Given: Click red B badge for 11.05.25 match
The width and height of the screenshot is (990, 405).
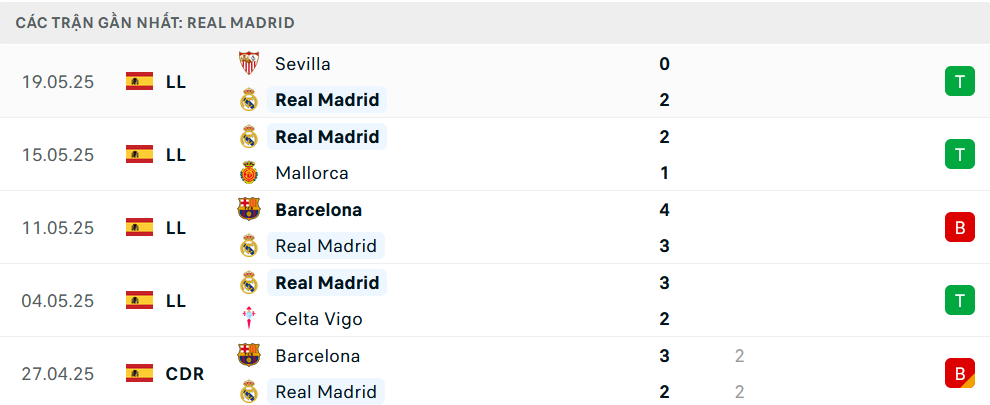Looking at the screenshot, I should (959, 228).
